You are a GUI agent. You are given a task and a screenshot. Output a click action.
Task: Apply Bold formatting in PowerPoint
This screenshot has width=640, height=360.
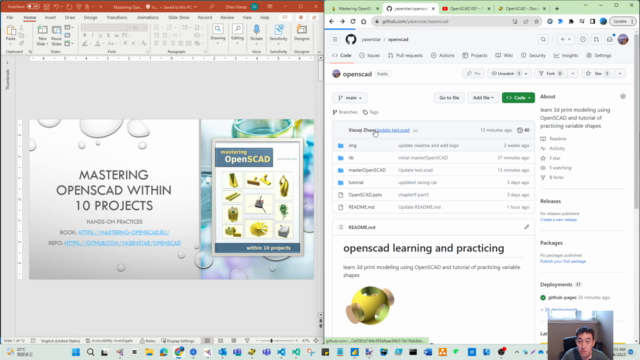(84, 36)
